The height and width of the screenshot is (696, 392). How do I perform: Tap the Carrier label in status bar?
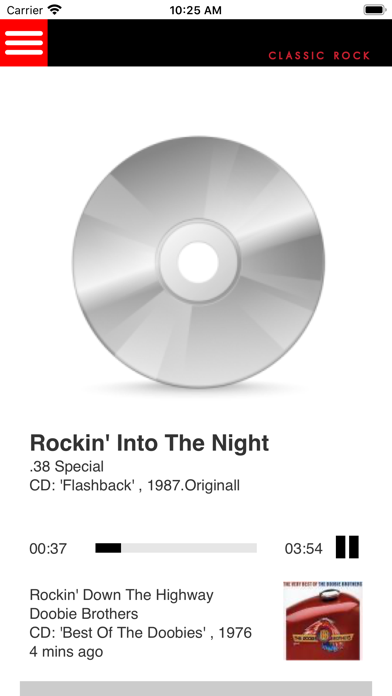click(25, 10)
